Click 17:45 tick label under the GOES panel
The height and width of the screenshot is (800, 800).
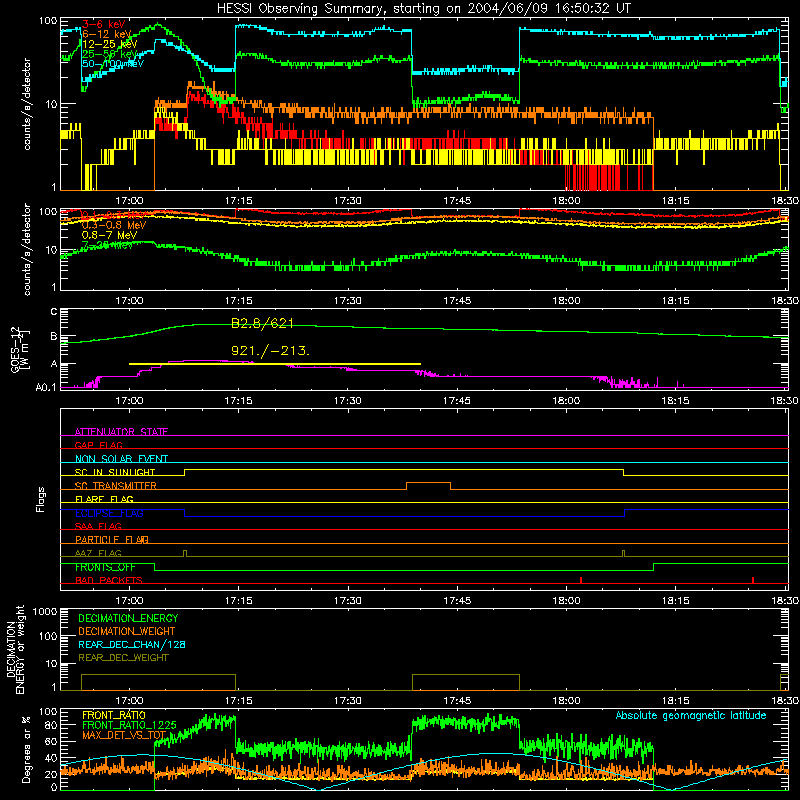pyautogui.click(x=457, y=401)
